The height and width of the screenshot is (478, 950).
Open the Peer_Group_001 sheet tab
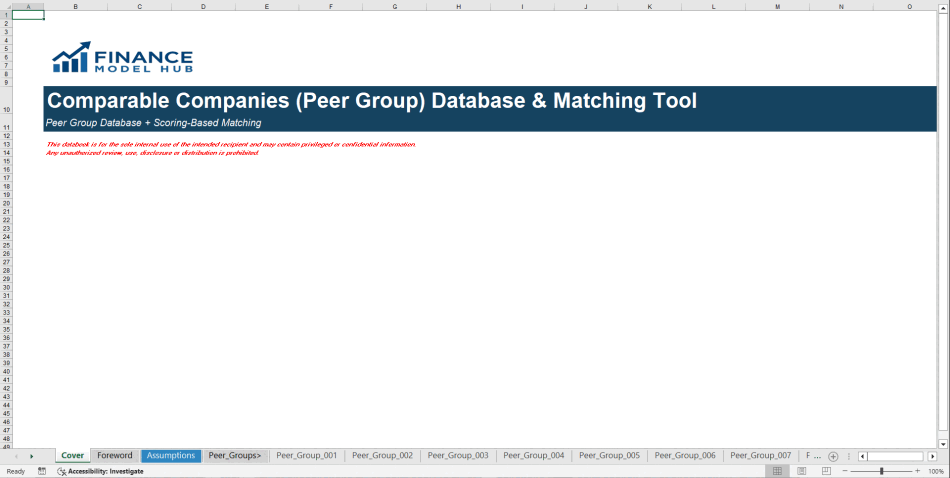coord(306,456)
